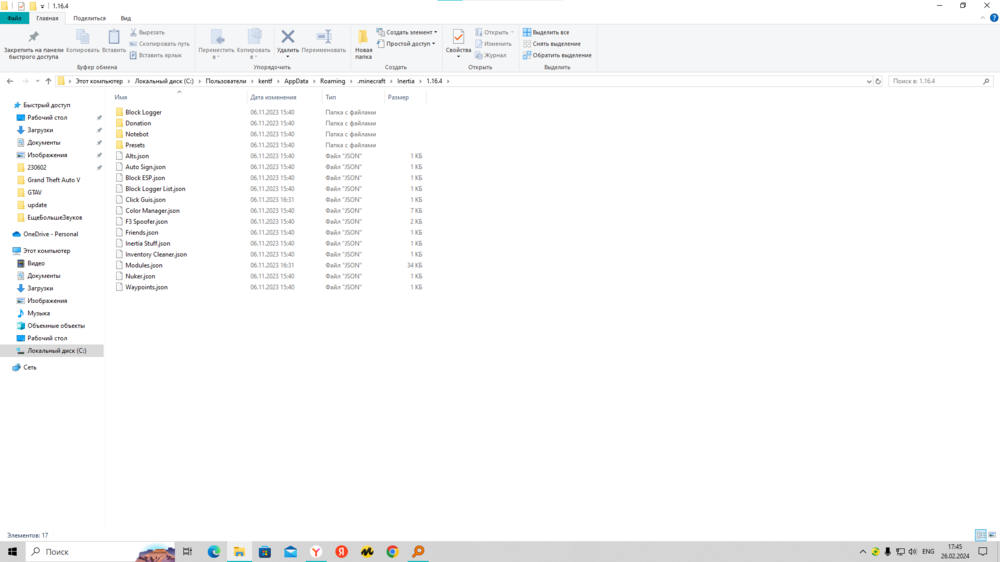
Task: Open Простой доступ dropdown
Action: pyautogui.click(x=406, y=43)
